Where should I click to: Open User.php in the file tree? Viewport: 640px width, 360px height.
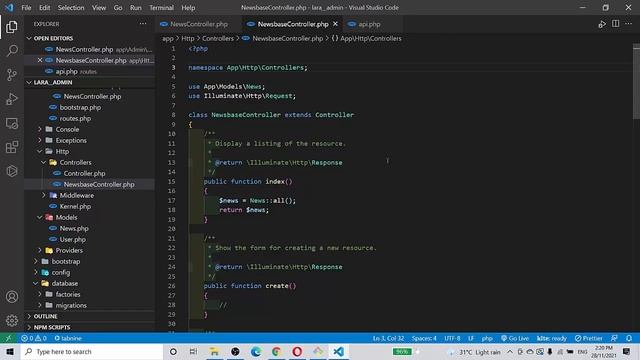click(73, 239)
